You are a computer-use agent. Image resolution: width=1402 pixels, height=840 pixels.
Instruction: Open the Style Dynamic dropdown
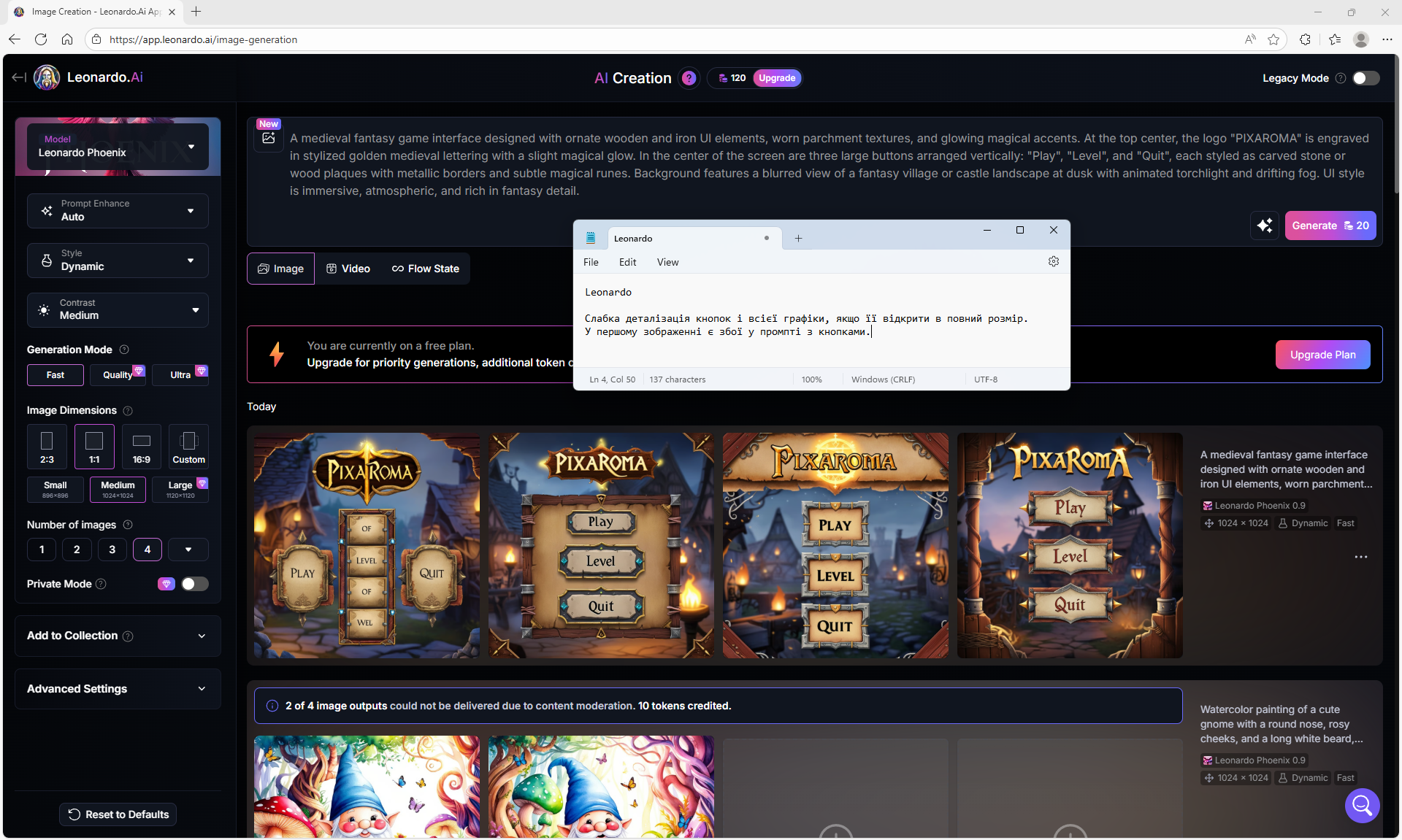[x=118, y=261]
